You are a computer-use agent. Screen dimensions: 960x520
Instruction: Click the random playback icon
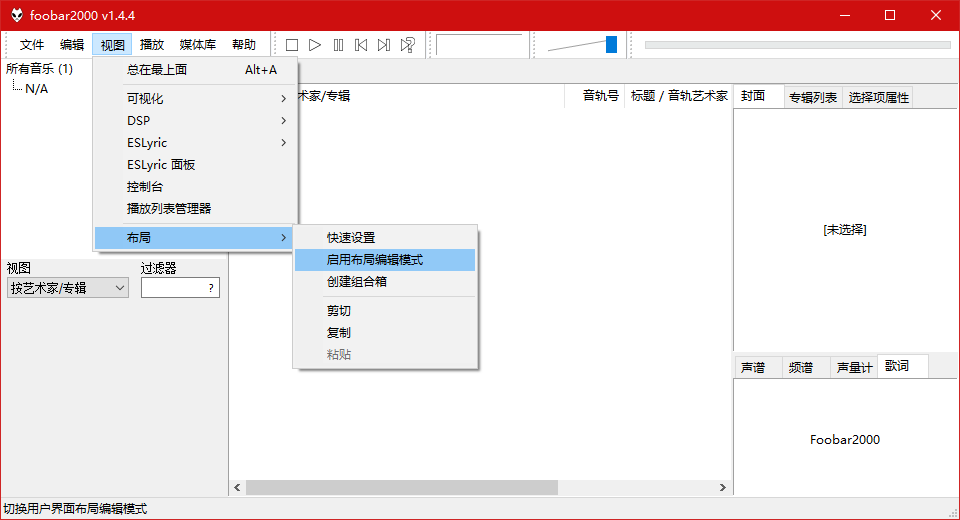(x=407, y=45)
